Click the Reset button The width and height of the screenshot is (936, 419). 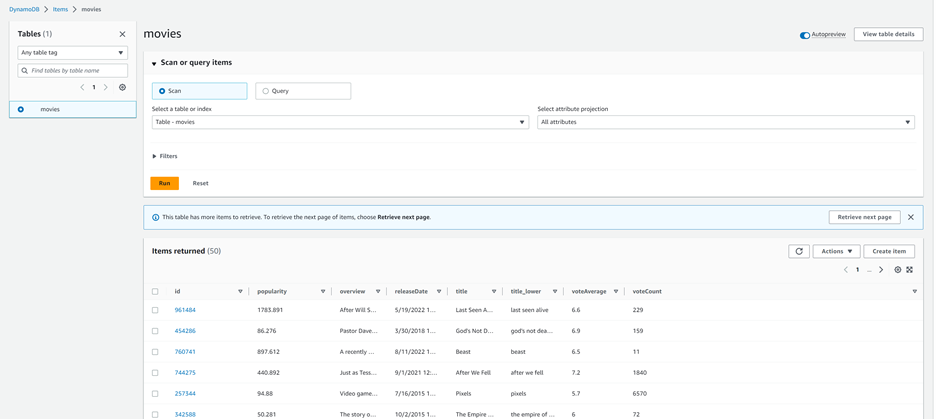coord(201,183)
